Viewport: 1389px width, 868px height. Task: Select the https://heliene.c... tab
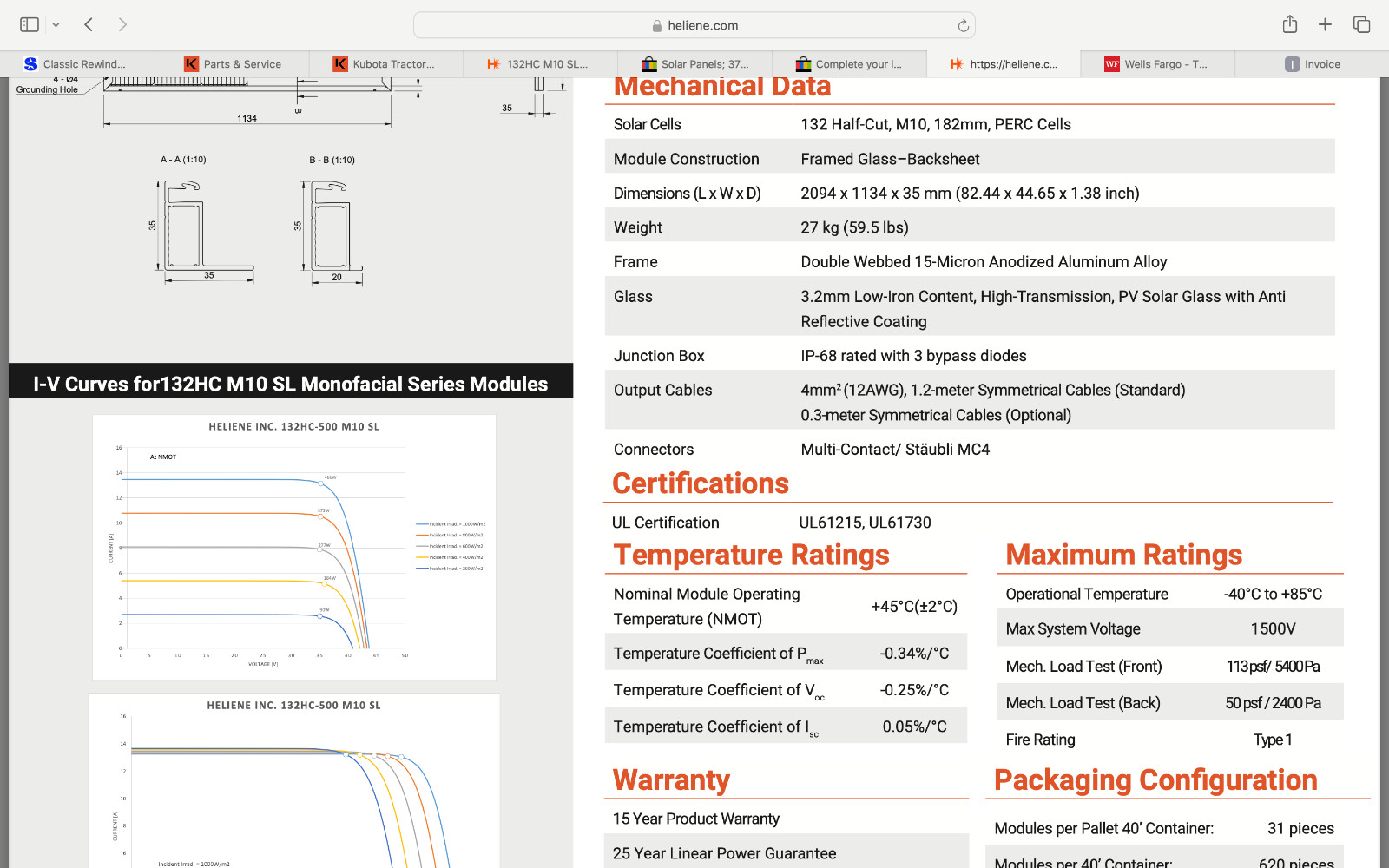(x=1004, y=64)
